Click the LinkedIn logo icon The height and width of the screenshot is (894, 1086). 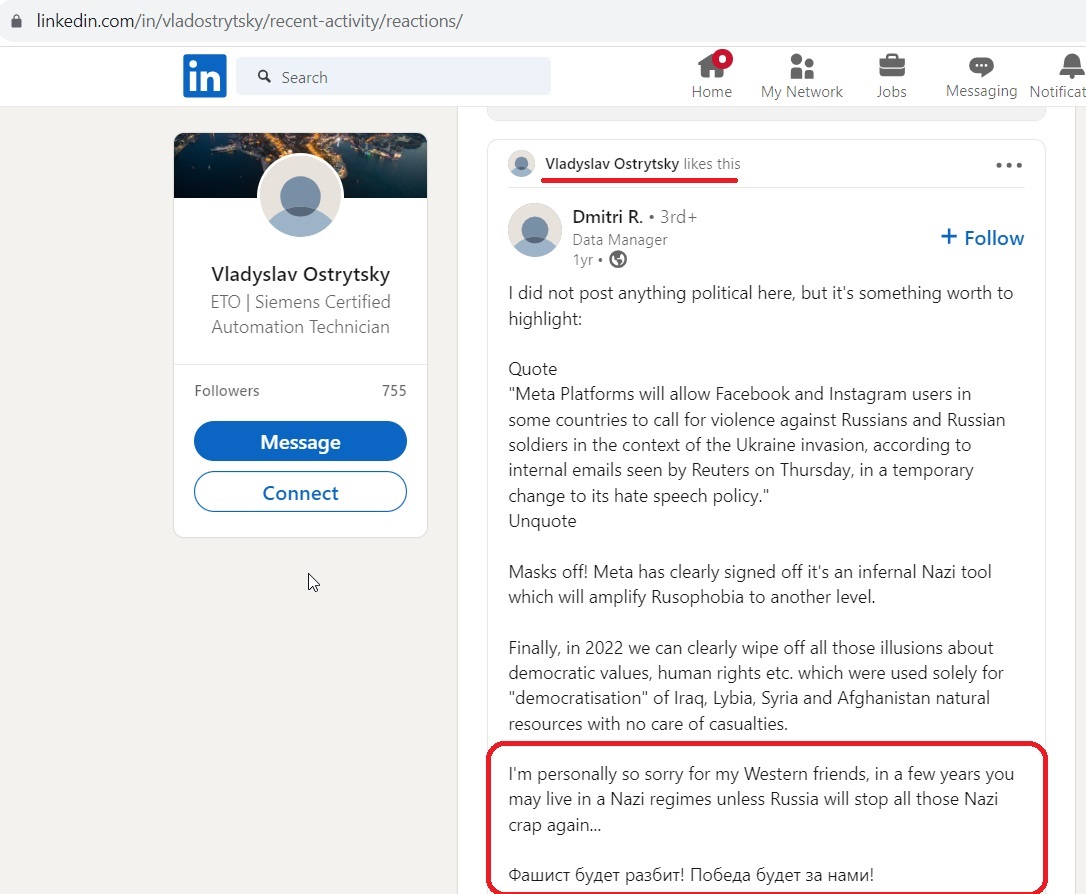tap(204, 75)
